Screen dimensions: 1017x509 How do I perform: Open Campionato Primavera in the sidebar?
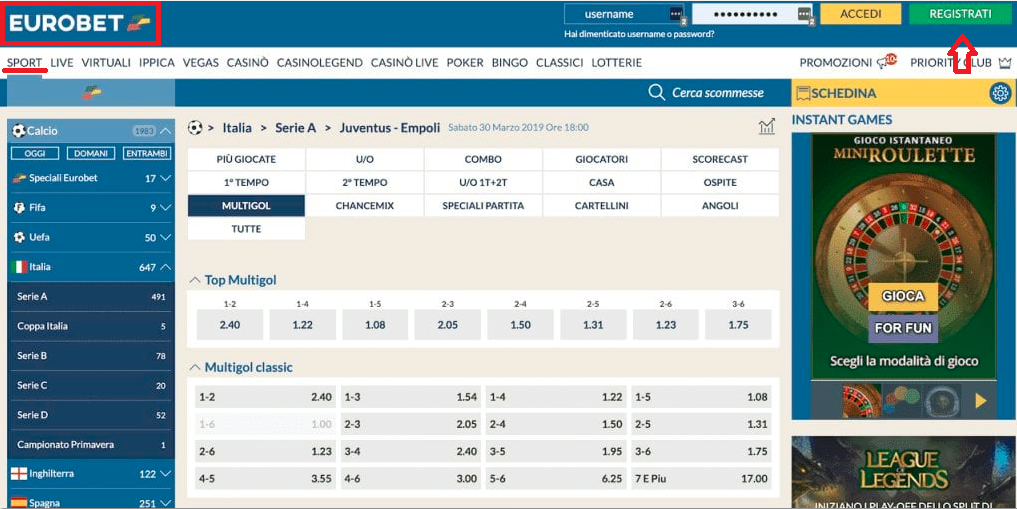tap(91, 445)
